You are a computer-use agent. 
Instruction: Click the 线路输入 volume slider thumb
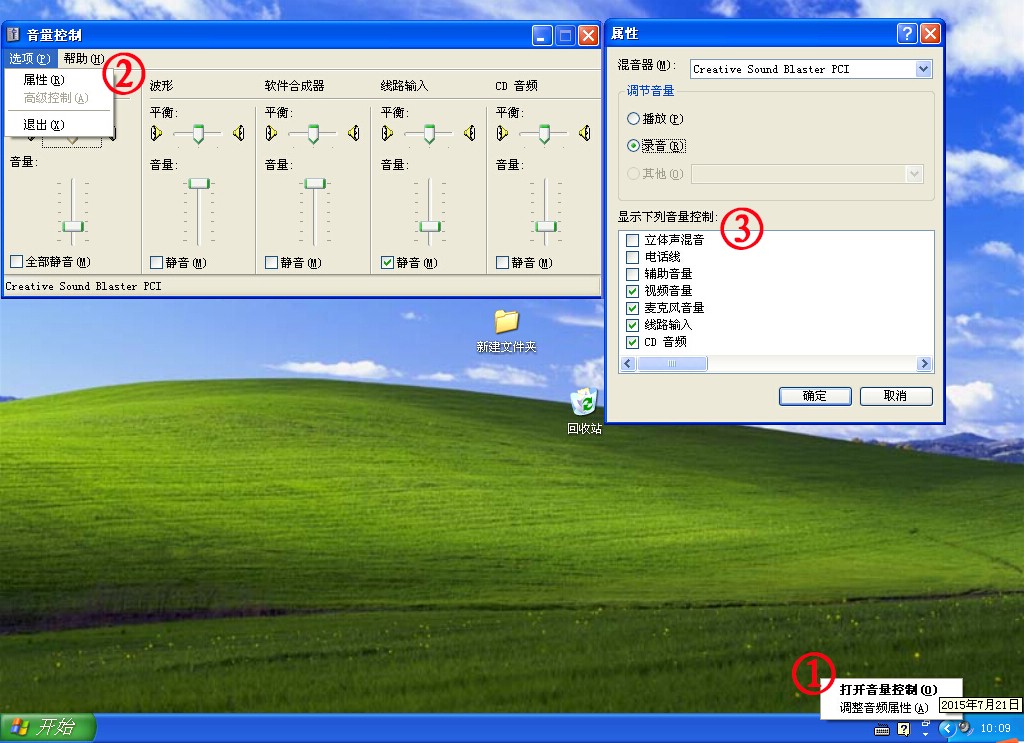[x=430, y=227]
